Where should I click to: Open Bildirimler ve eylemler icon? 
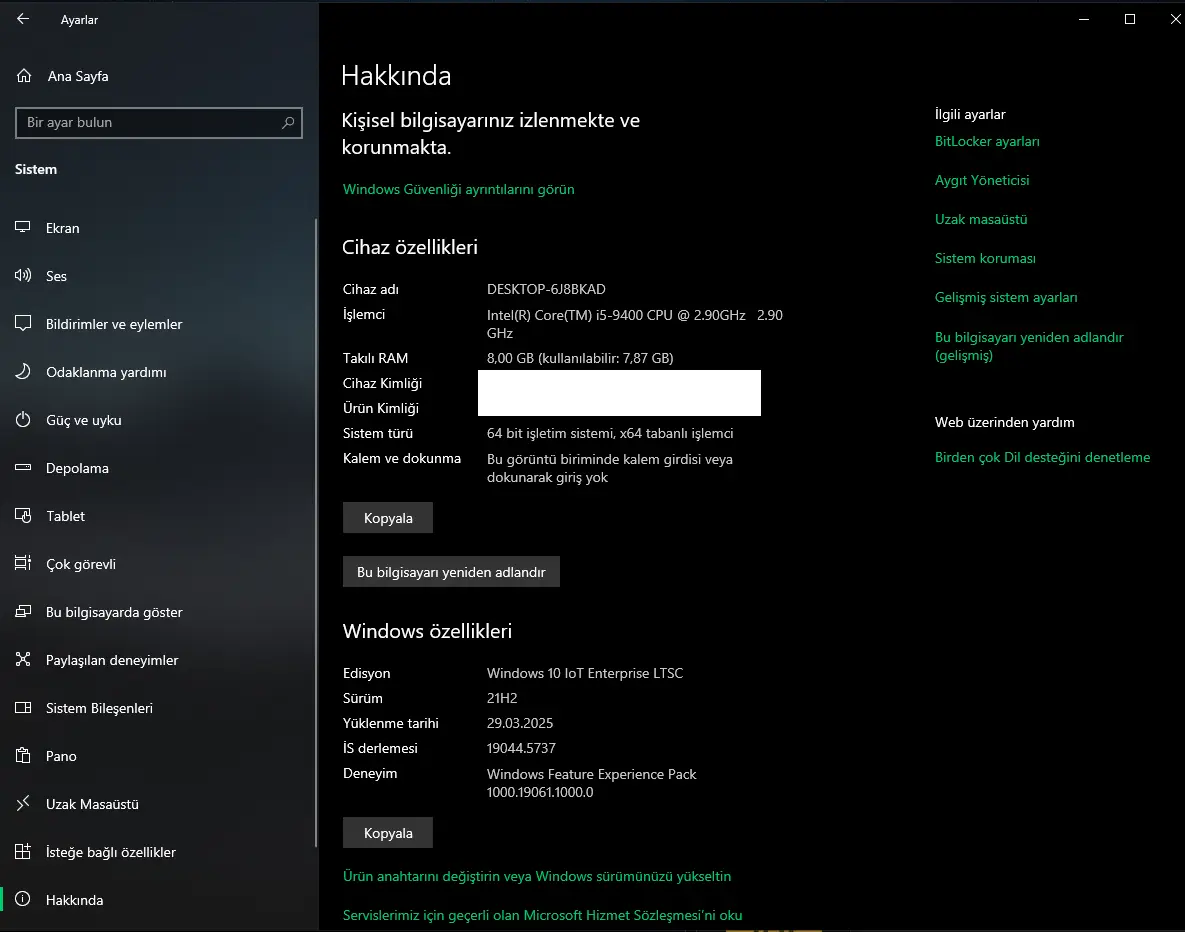click(x=23, y=324)
